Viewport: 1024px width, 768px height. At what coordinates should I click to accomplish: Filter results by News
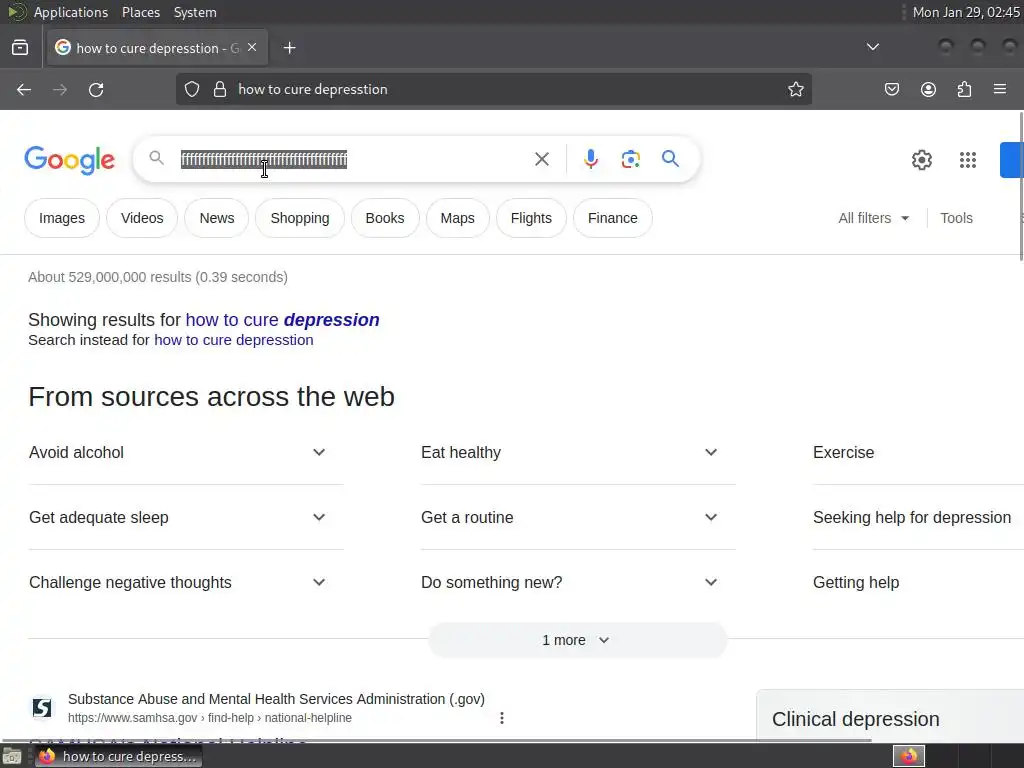tap(217, 218)
